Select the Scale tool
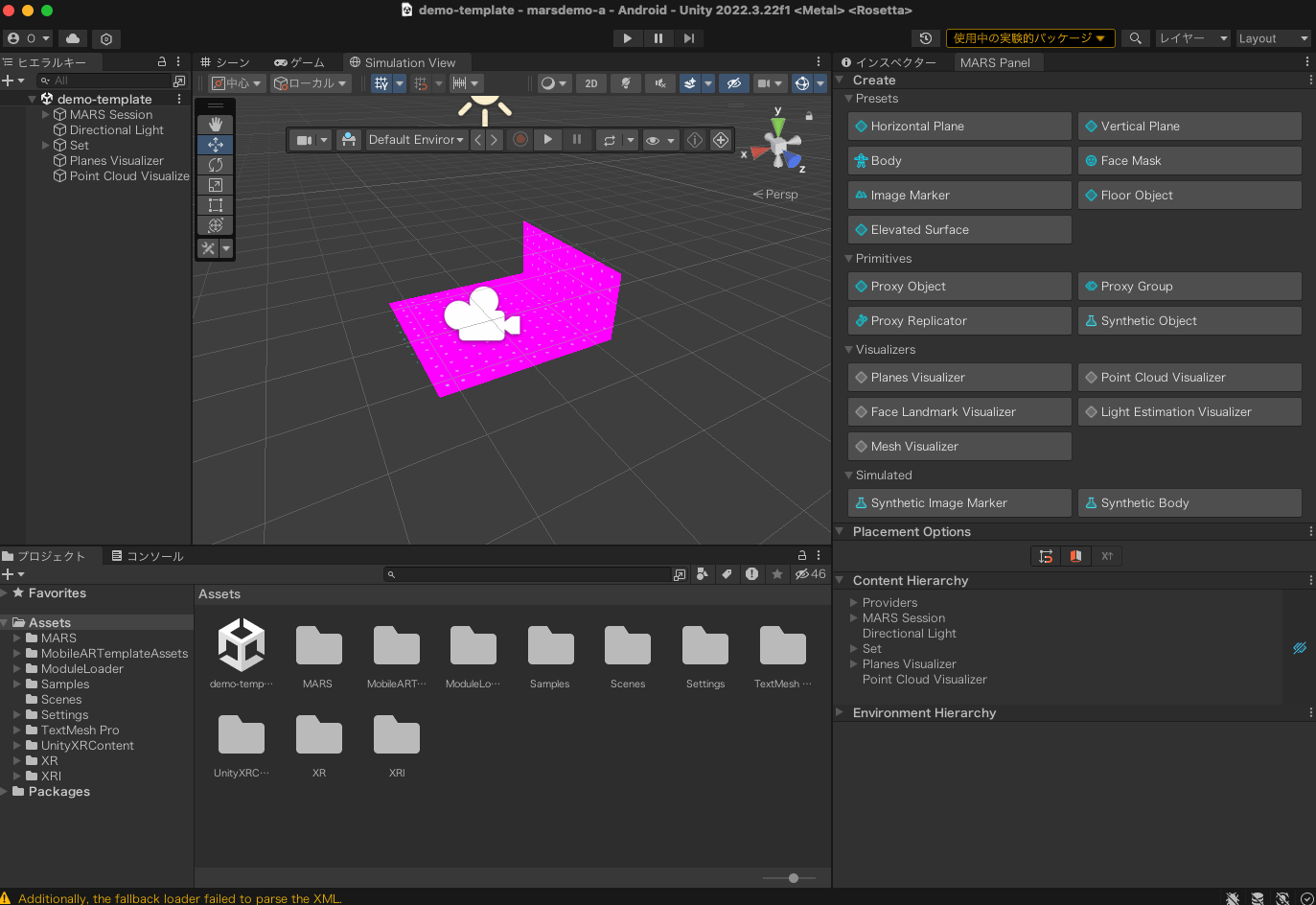Viewport: 1316px width, 905px height. tap(216, 185)
